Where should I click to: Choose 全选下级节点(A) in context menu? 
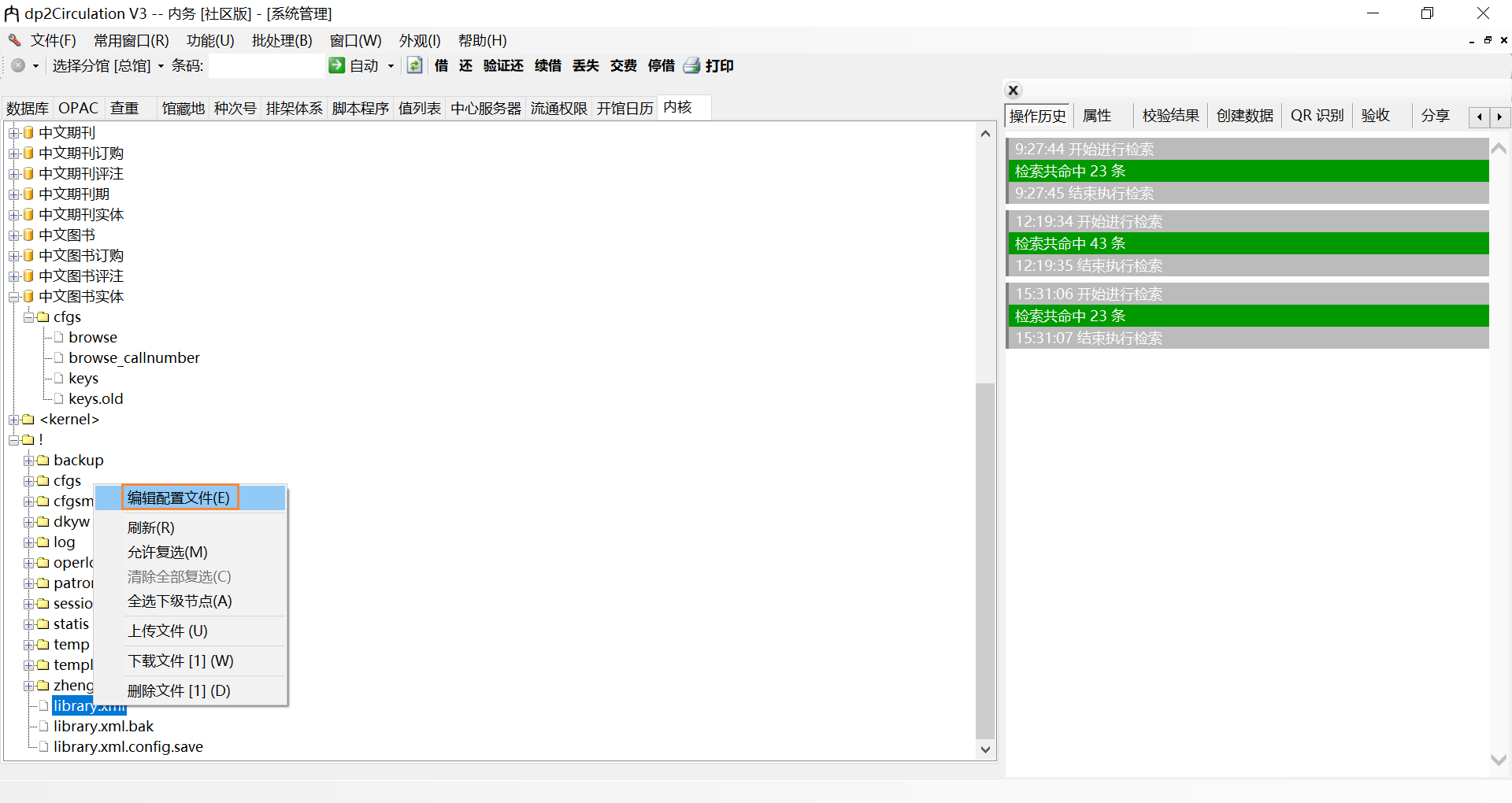pos(191,601)
